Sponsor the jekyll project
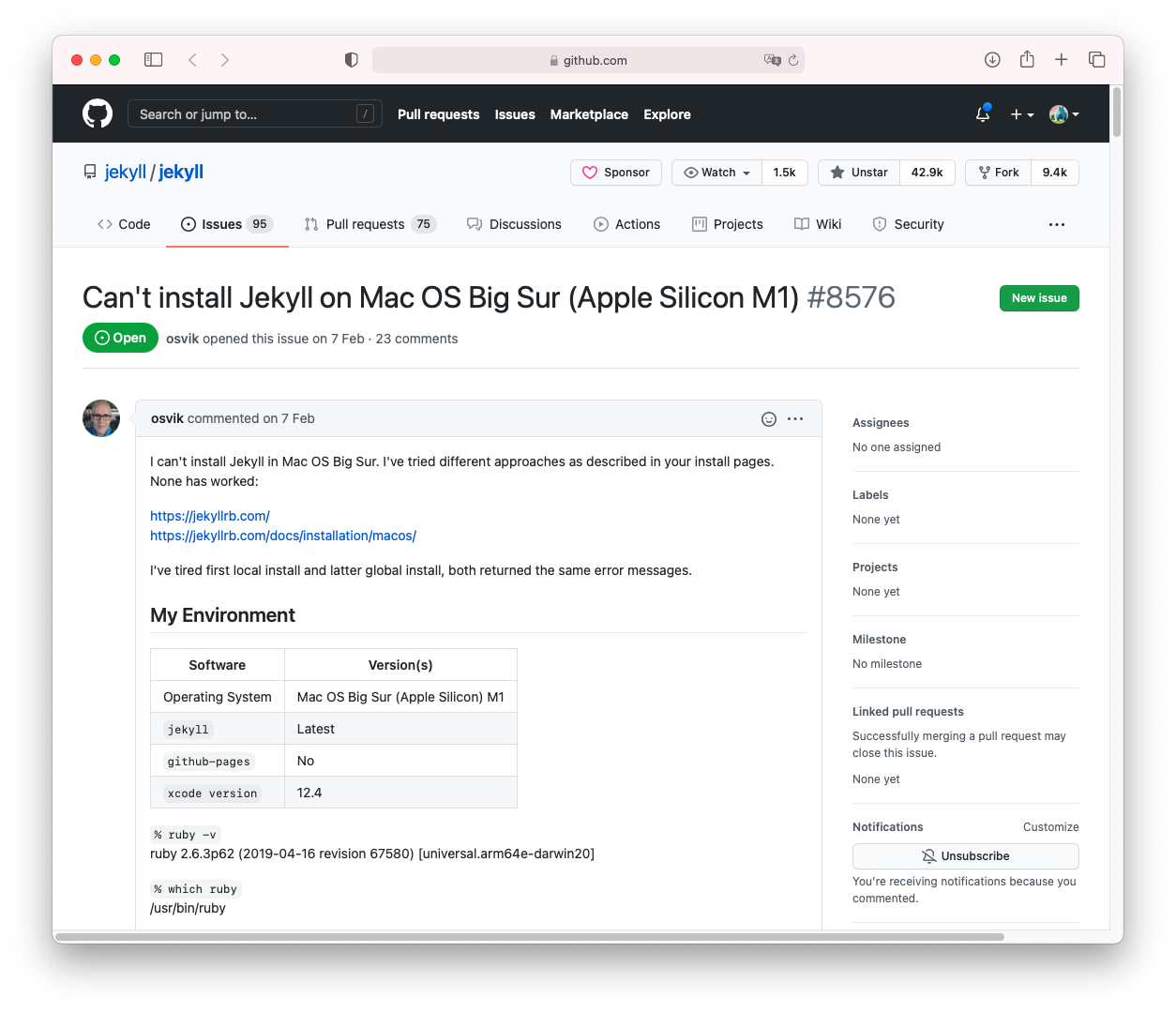This screenshot has height=1013, width=1176. [x=616, y=173]
